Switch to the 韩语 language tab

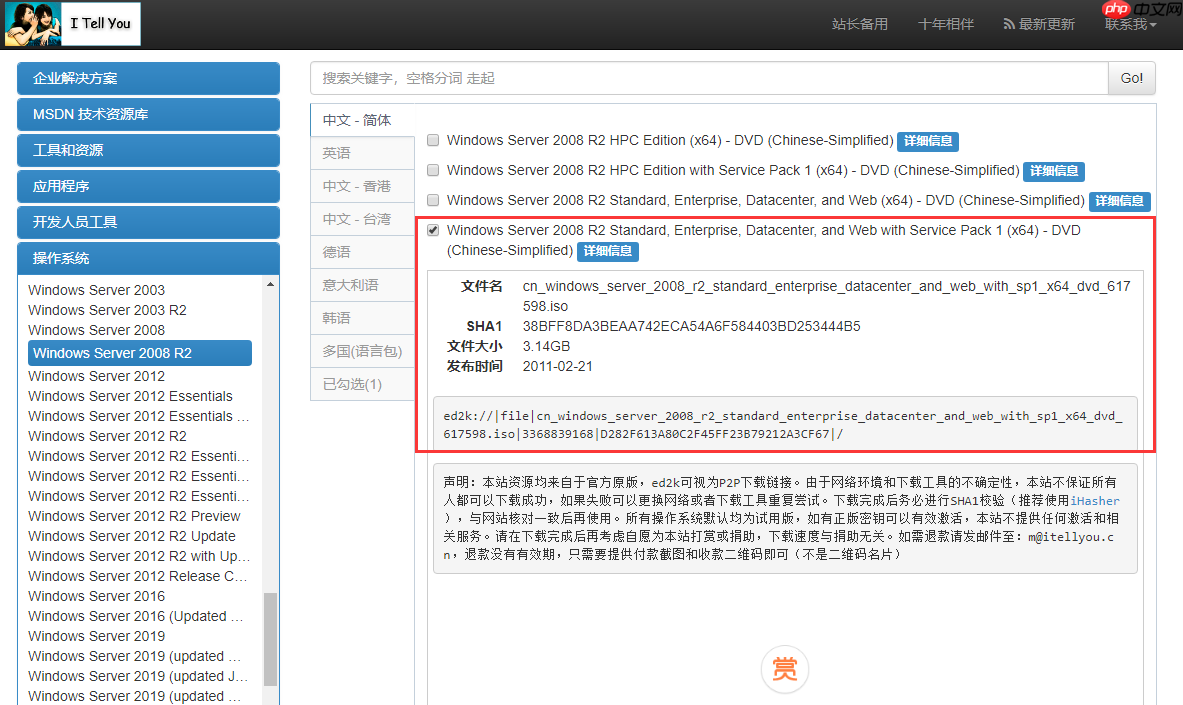tap(362, 317)
